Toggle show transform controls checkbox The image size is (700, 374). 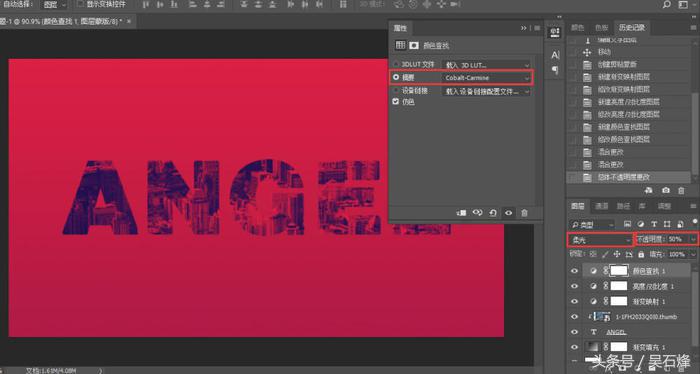(80, 4)
